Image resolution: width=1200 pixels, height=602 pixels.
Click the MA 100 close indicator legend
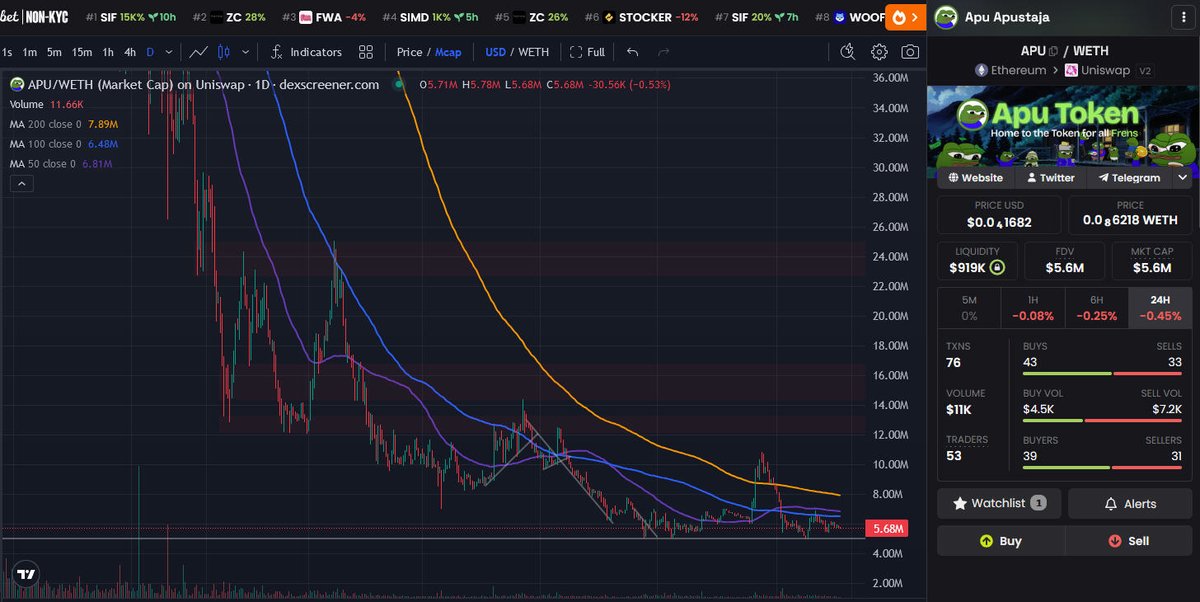(x=65, y=144)
